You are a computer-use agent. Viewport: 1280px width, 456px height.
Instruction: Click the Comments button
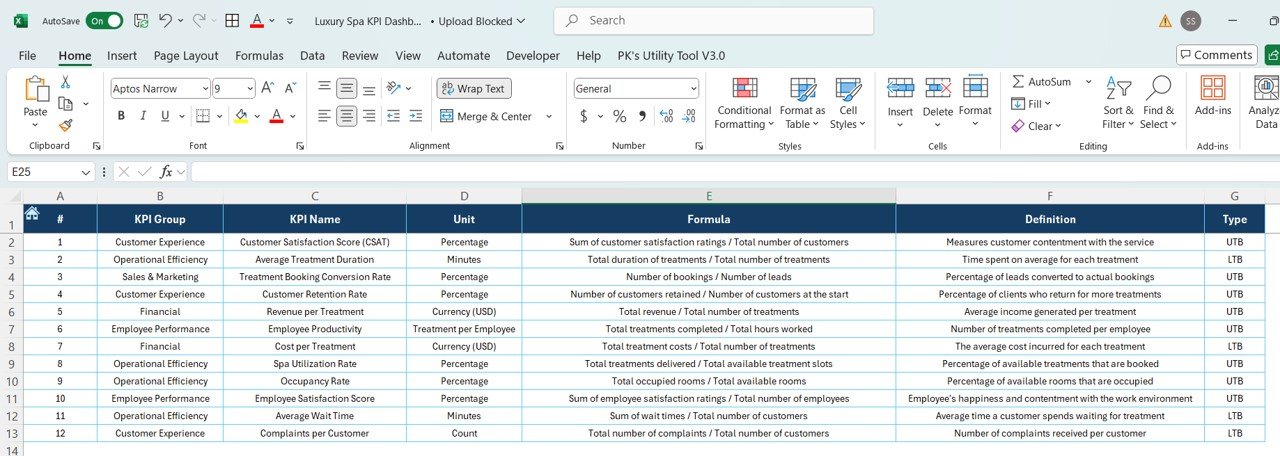1216,55
